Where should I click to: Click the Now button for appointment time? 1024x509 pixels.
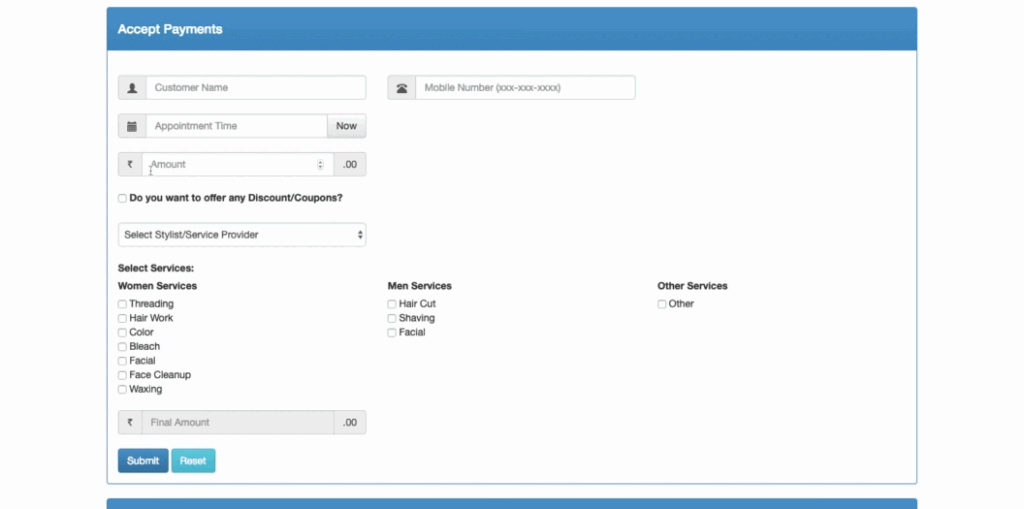tap(347, 126)
